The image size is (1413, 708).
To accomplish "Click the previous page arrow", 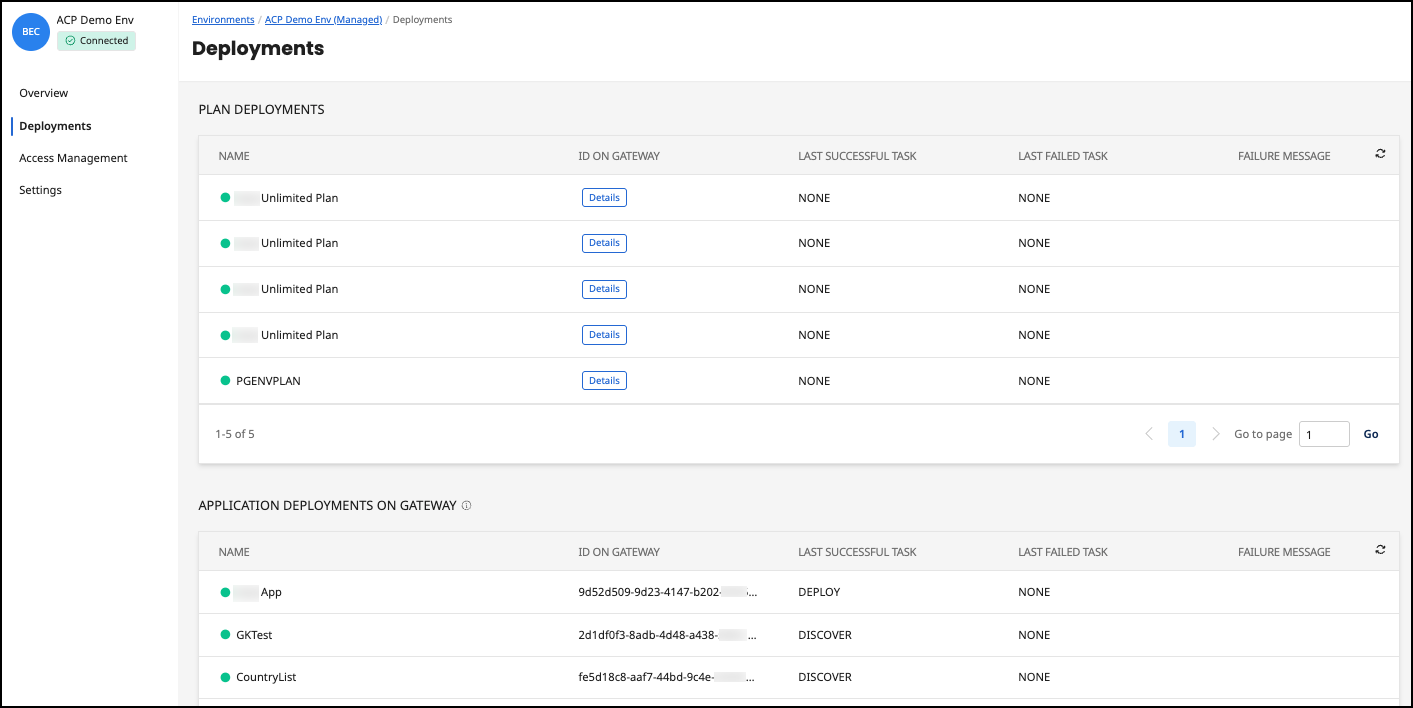I will (x=1148, y=433).
